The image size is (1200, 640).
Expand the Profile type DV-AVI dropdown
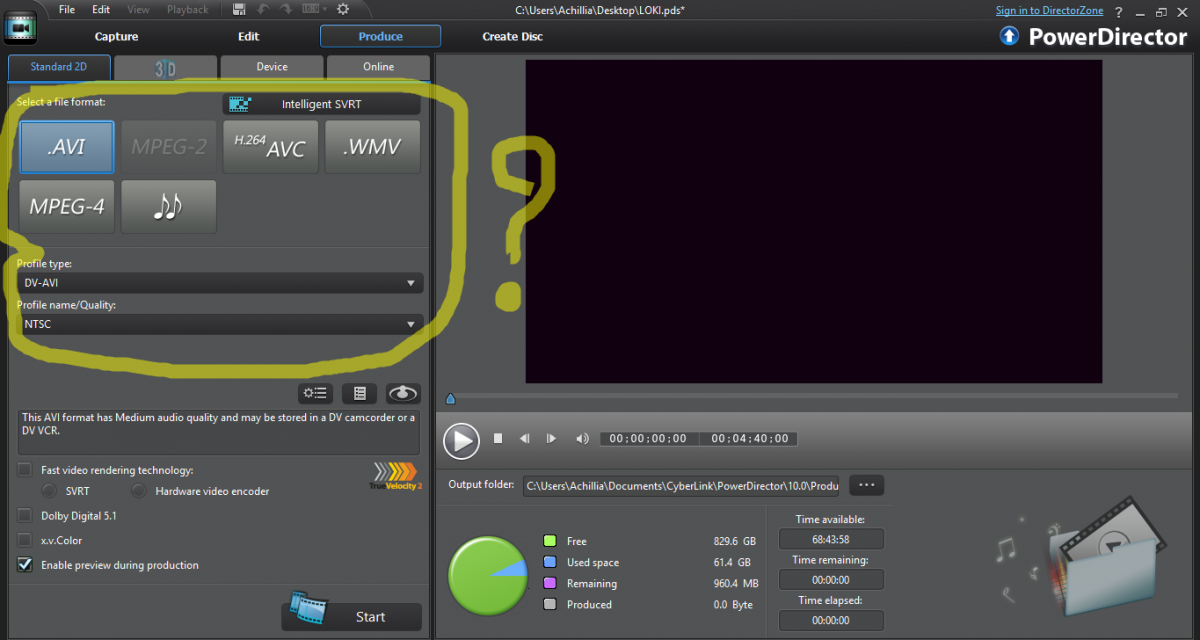220,283
